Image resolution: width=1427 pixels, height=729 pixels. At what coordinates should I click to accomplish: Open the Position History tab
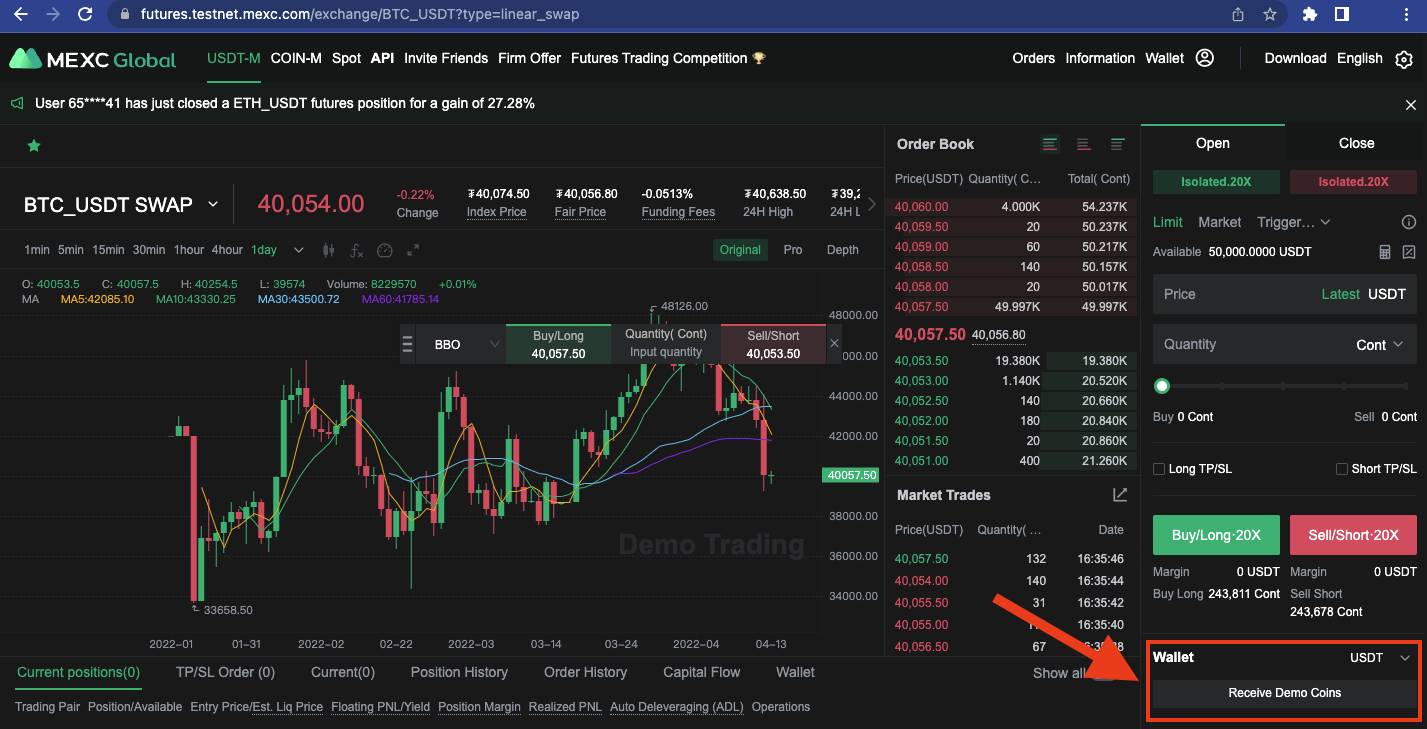(459, 672)
